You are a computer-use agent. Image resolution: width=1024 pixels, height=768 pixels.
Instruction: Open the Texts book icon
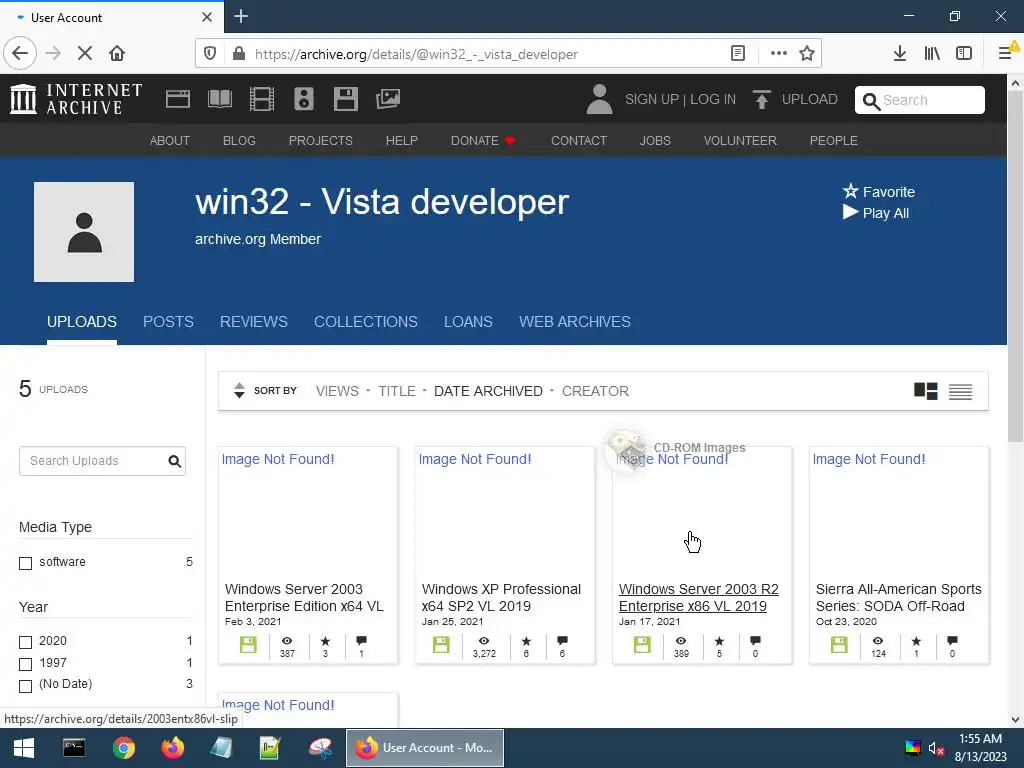click(219, 99)
